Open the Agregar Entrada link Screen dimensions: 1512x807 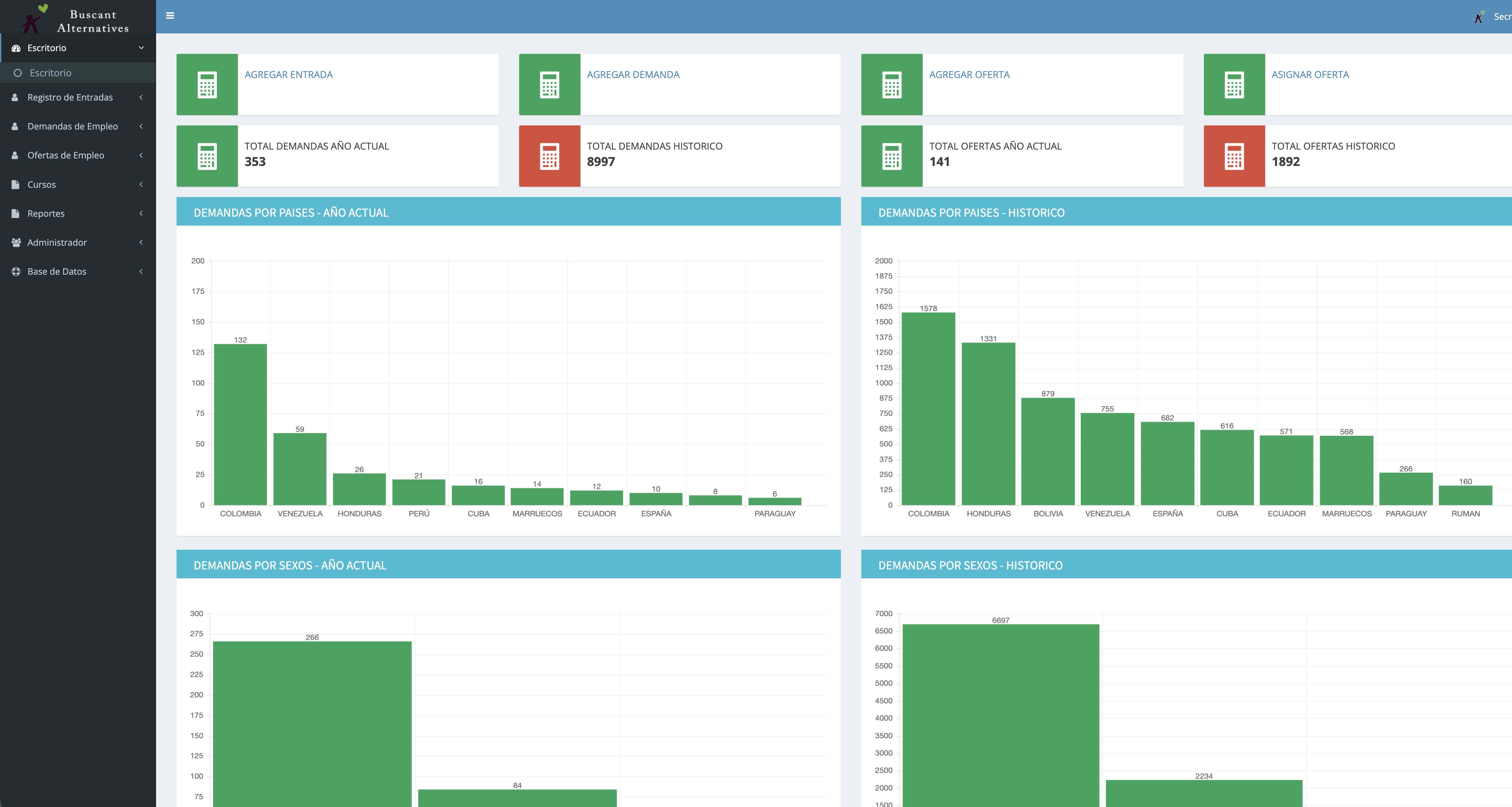tap(288, 75)
